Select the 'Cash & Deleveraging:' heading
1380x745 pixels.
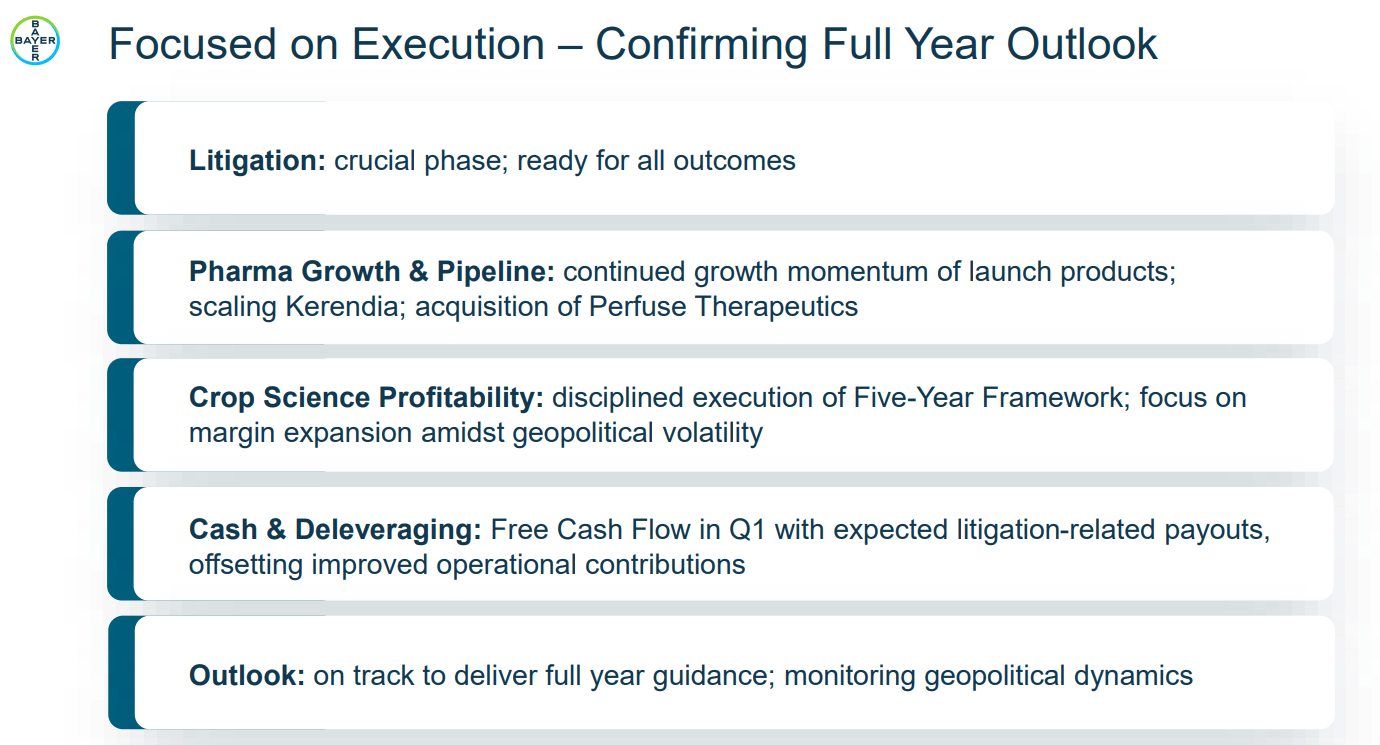(335, 529)
